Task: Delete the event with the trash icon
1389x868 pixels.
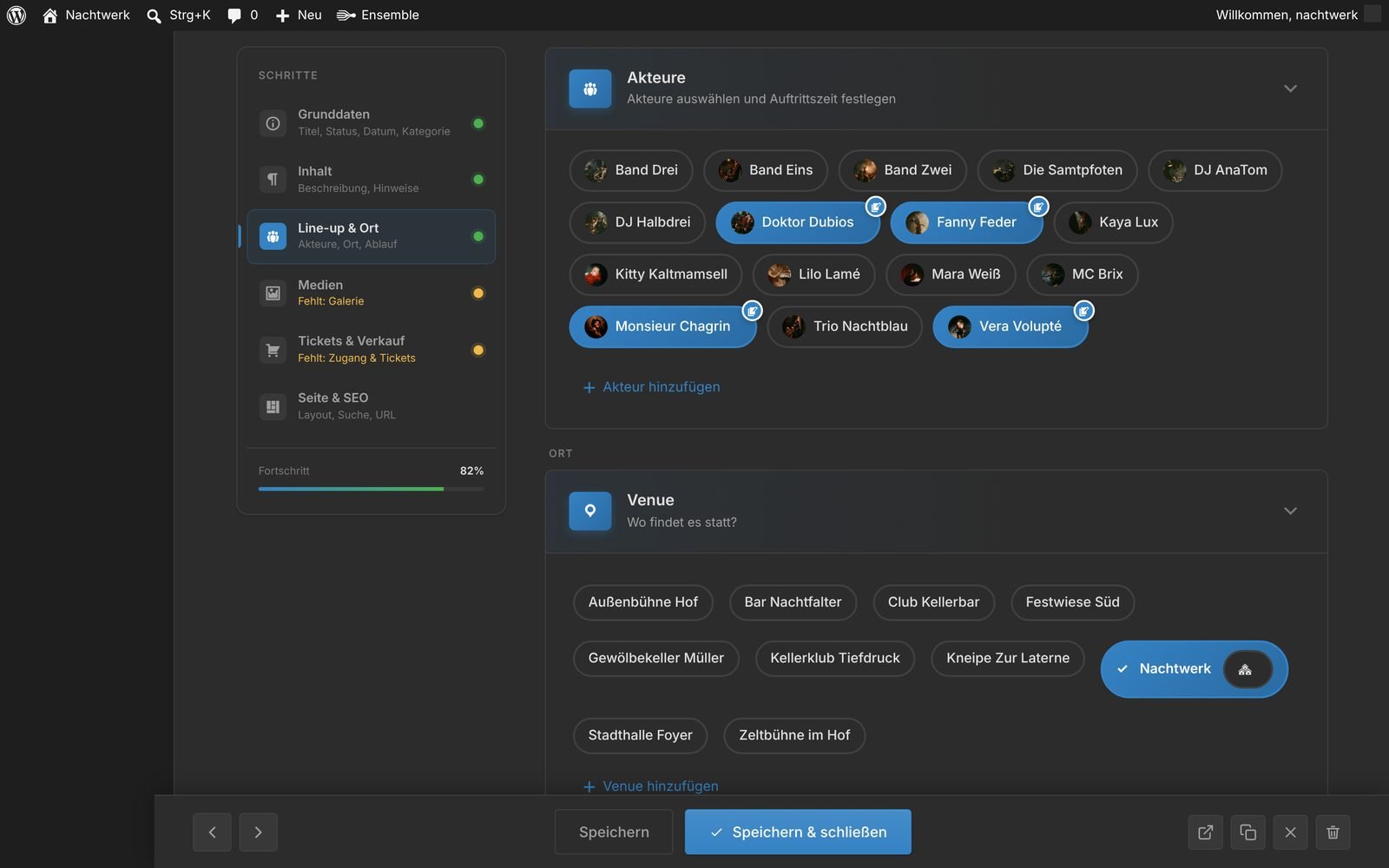Action: pyautogui.click(x=1333, y=832)
